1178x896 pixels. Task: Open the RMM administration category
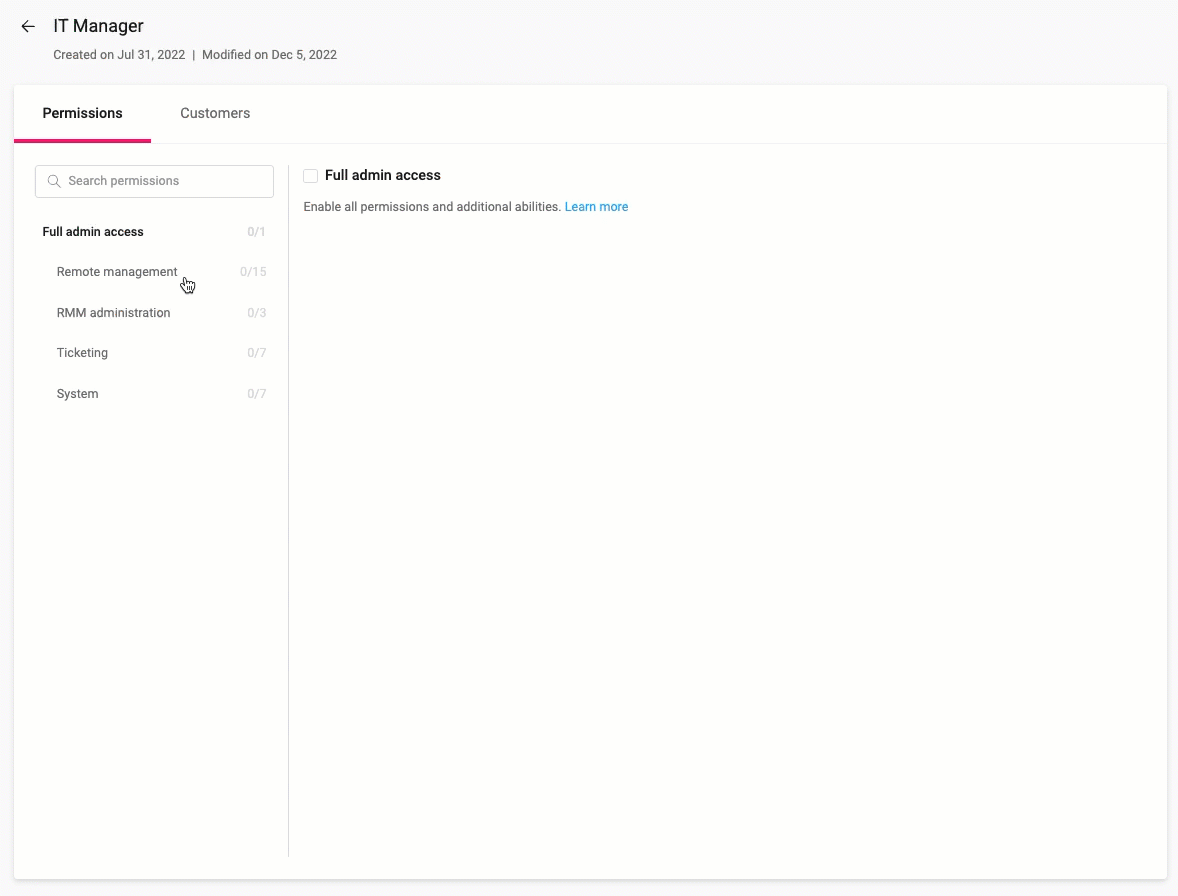(x=113, y=313)
